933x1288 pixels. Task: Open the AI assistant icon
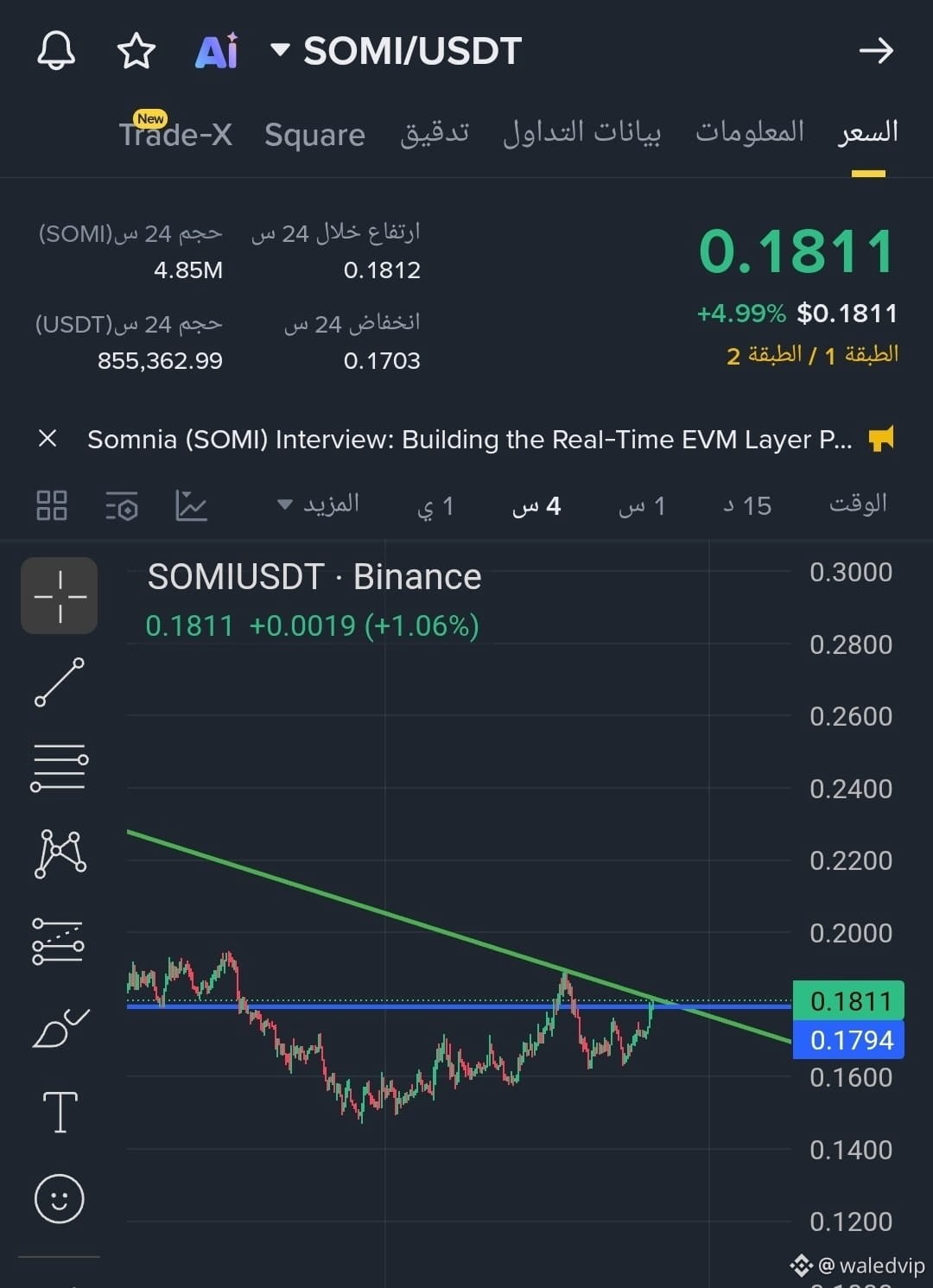tap(217, 51)
